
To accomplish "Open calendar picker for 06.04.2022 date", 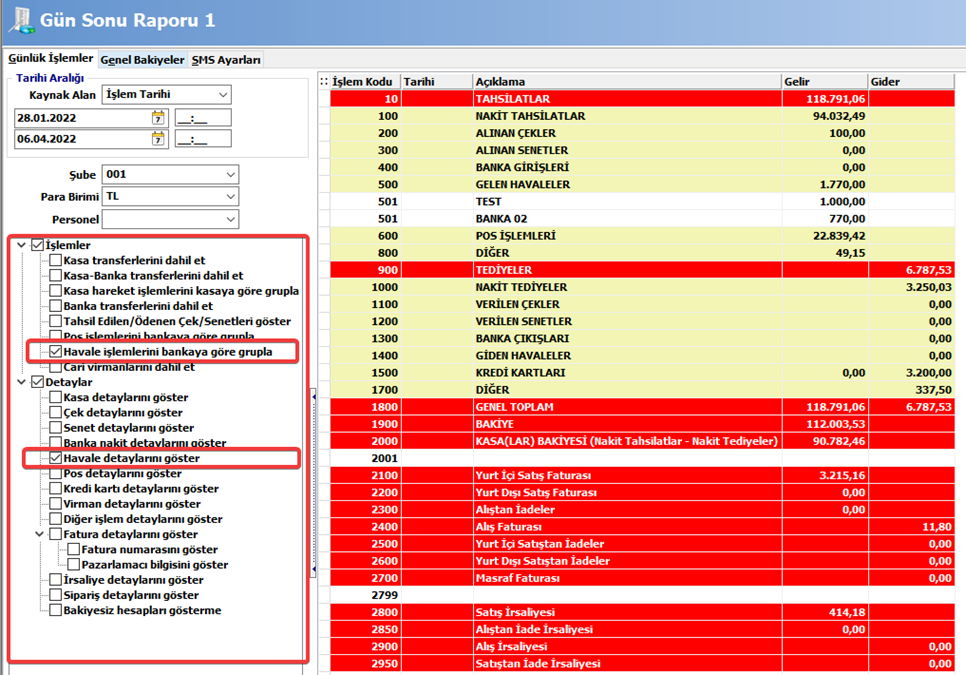I will (158, 139).
